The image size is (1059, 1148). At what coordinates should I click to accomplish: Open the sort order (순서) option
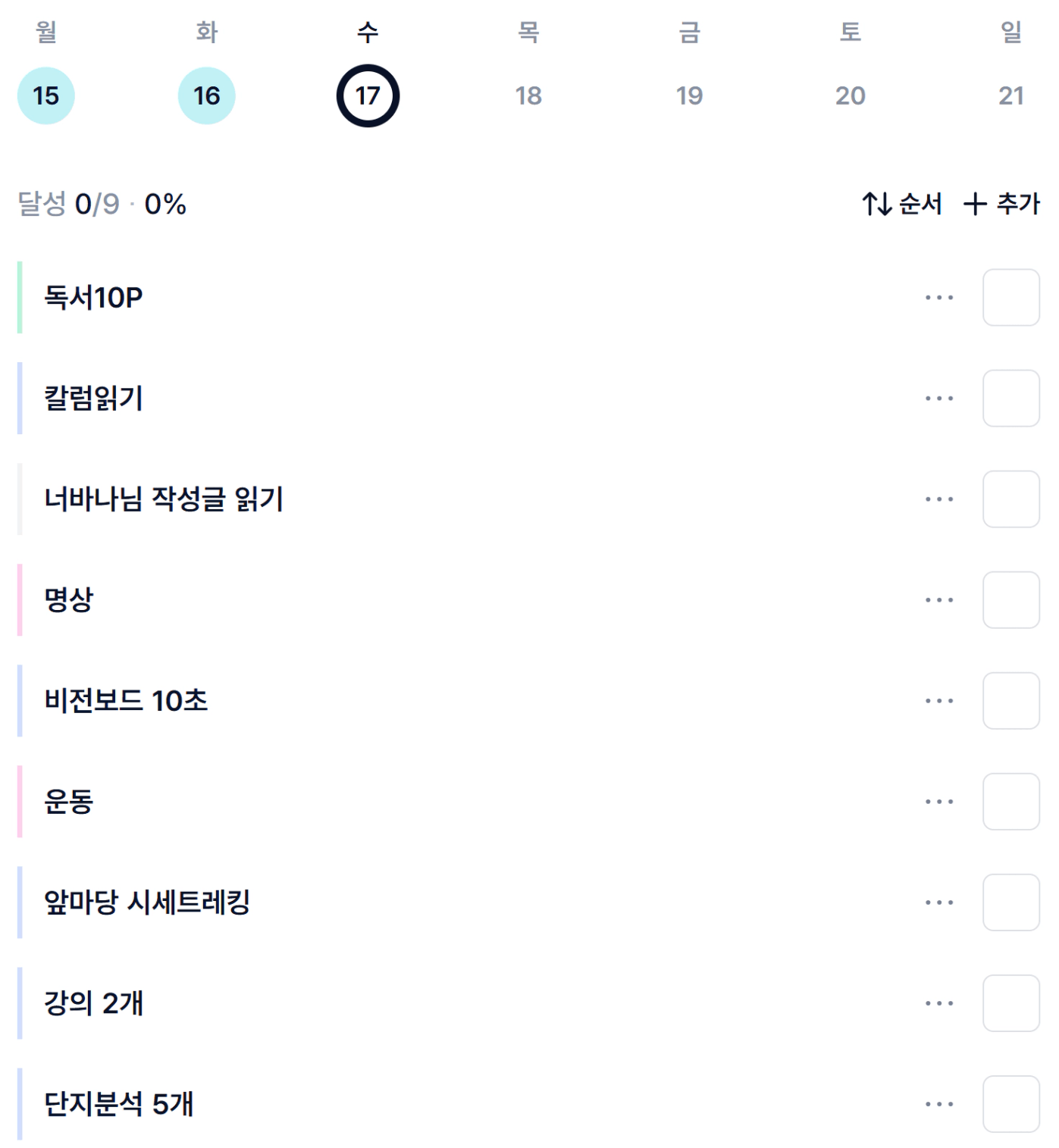tap(902, 204)
